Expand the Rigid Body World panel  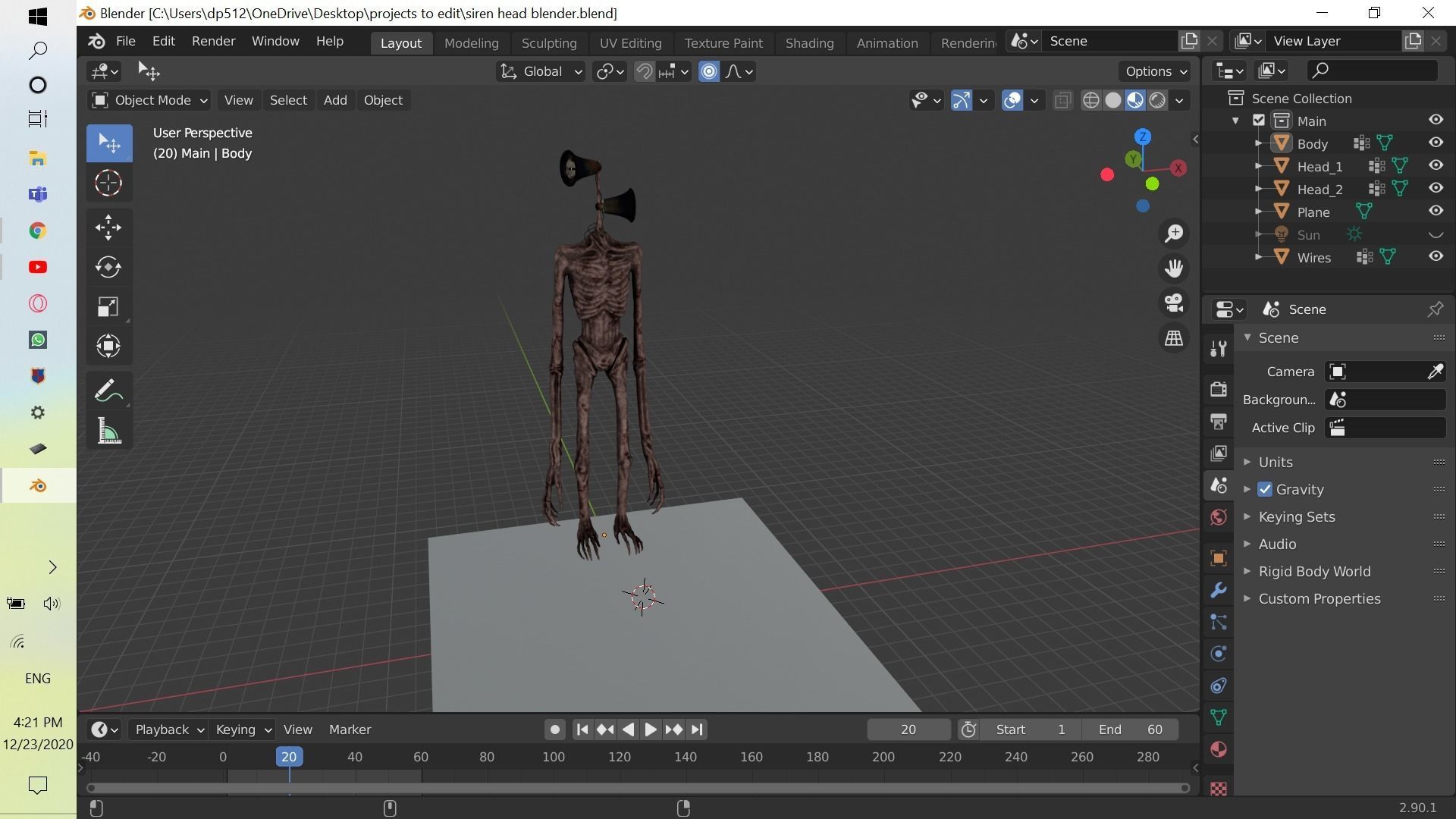coord(1313,571)
